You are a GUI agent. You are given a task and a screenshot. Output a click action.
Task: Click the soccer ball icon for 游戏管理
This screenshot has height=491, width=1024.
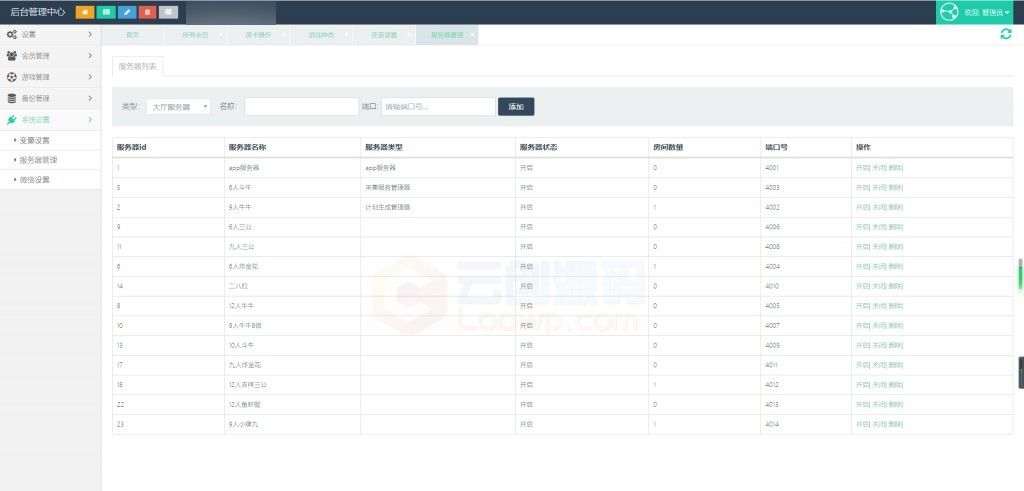coord(12,77)
